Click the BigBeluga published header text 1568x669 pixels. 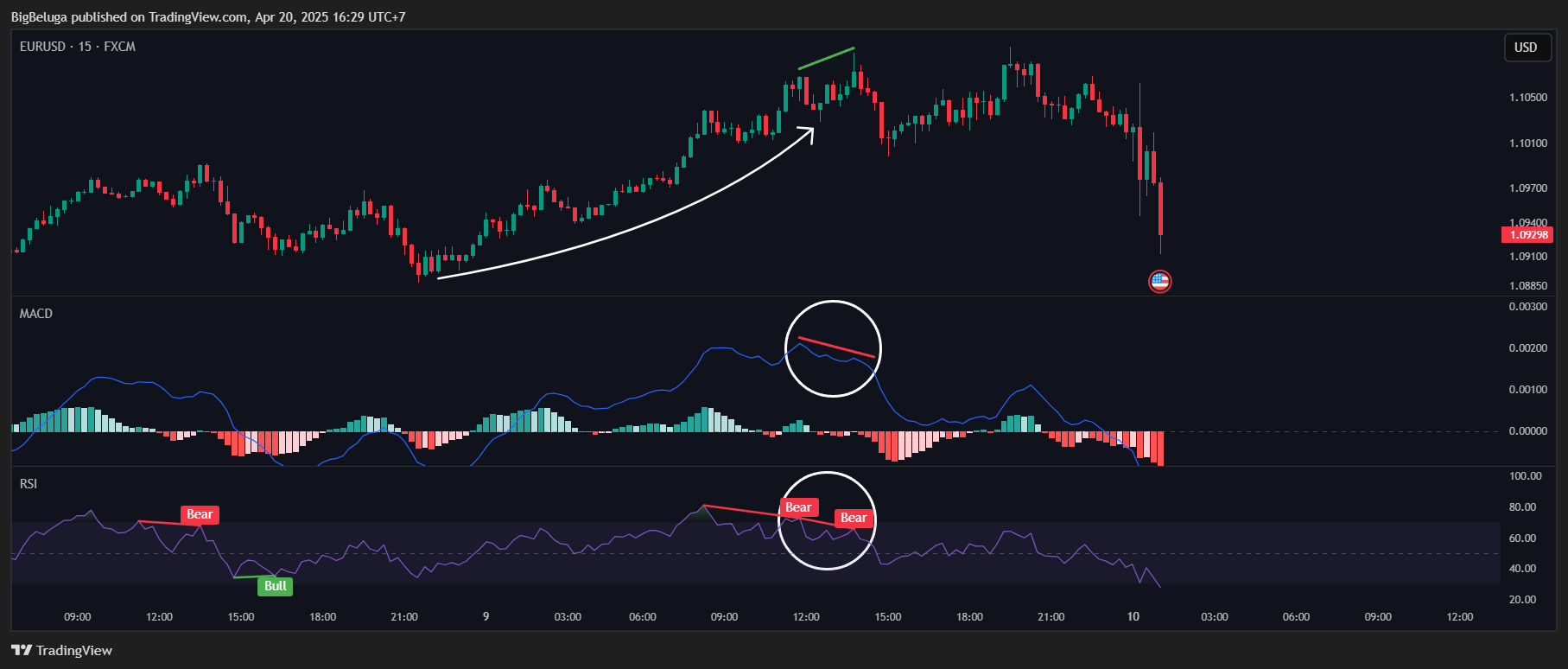tap(208, 16)
